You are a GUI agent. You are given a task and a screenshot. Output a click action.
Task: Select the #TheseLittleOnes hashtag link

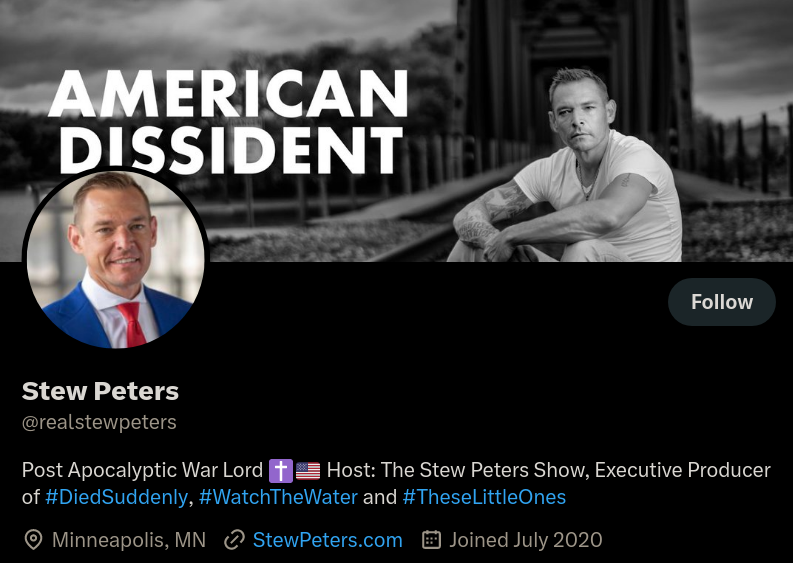[x=484, y=497]
